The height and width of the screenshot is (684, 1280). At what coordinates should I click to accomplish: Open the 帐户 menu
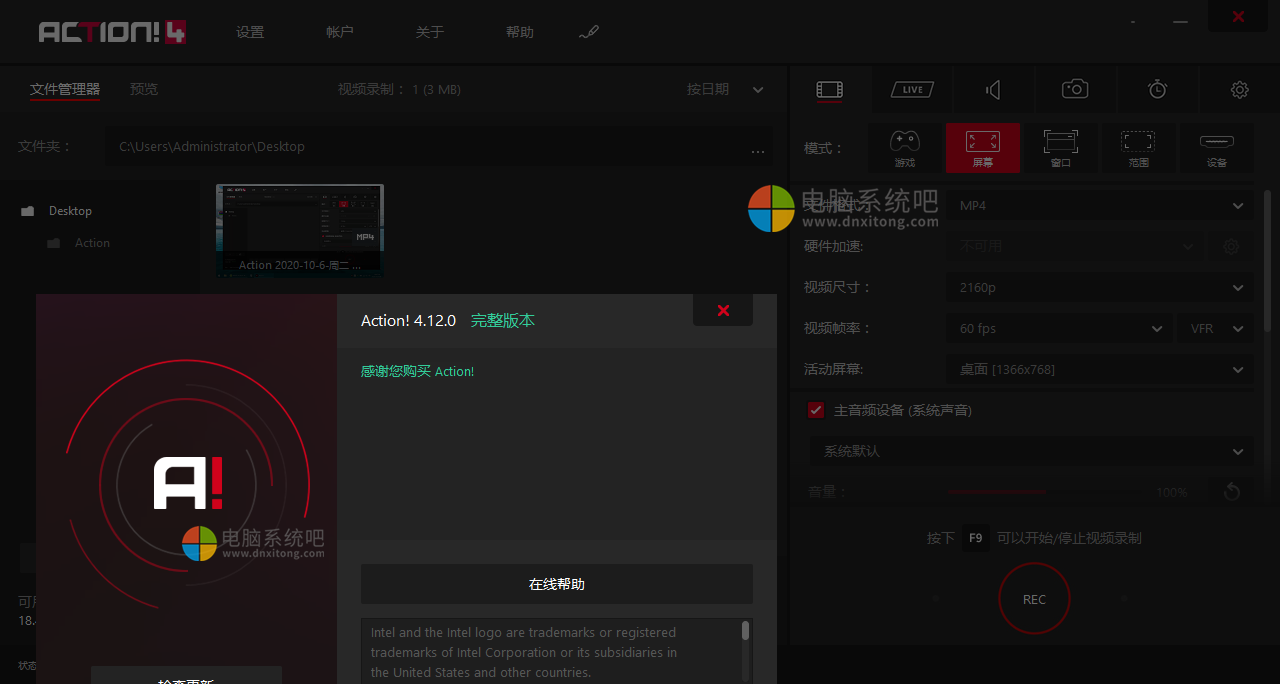340,32
